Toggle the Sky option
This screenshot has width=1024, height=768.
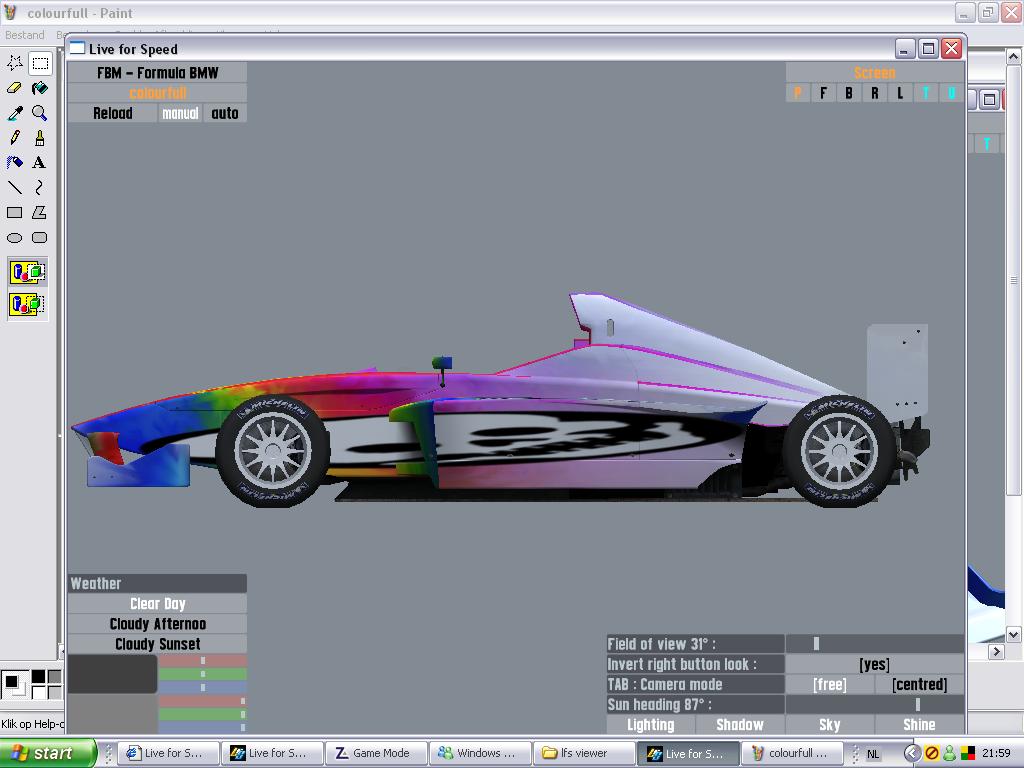coord(829,724)
